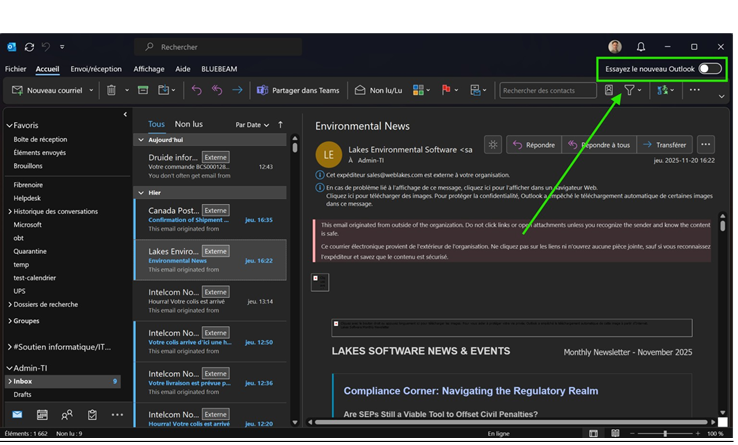Switch to Tasks view icon
Screen dimensions: 738x445
92,414
